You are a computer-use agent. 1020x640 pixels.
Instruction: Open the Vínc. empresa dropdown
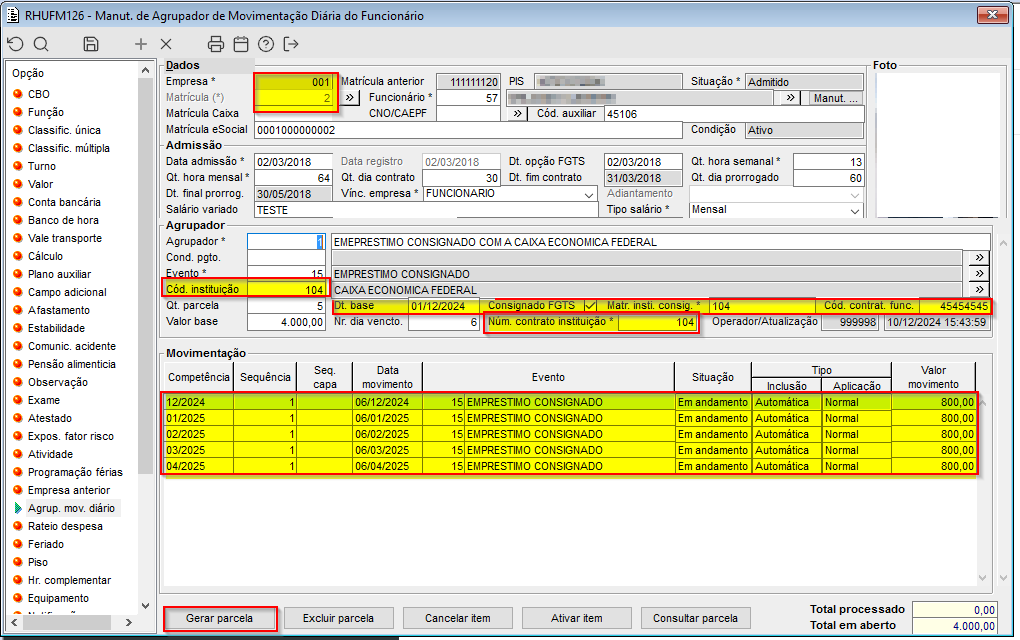(588, 194)
